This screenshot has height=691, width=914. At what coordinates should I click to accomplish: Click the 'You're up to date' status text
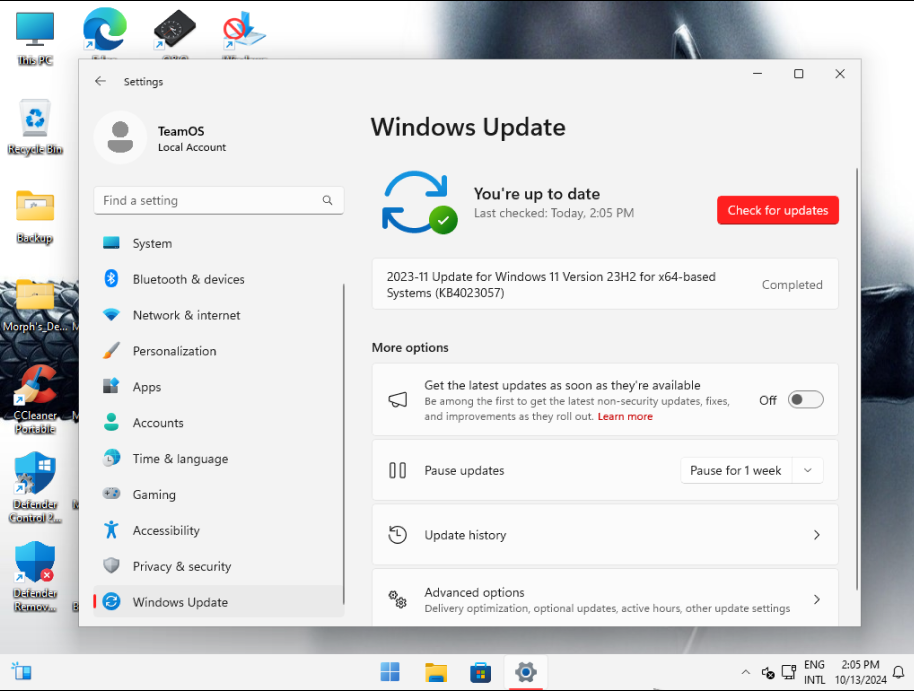tap(537, 194)
